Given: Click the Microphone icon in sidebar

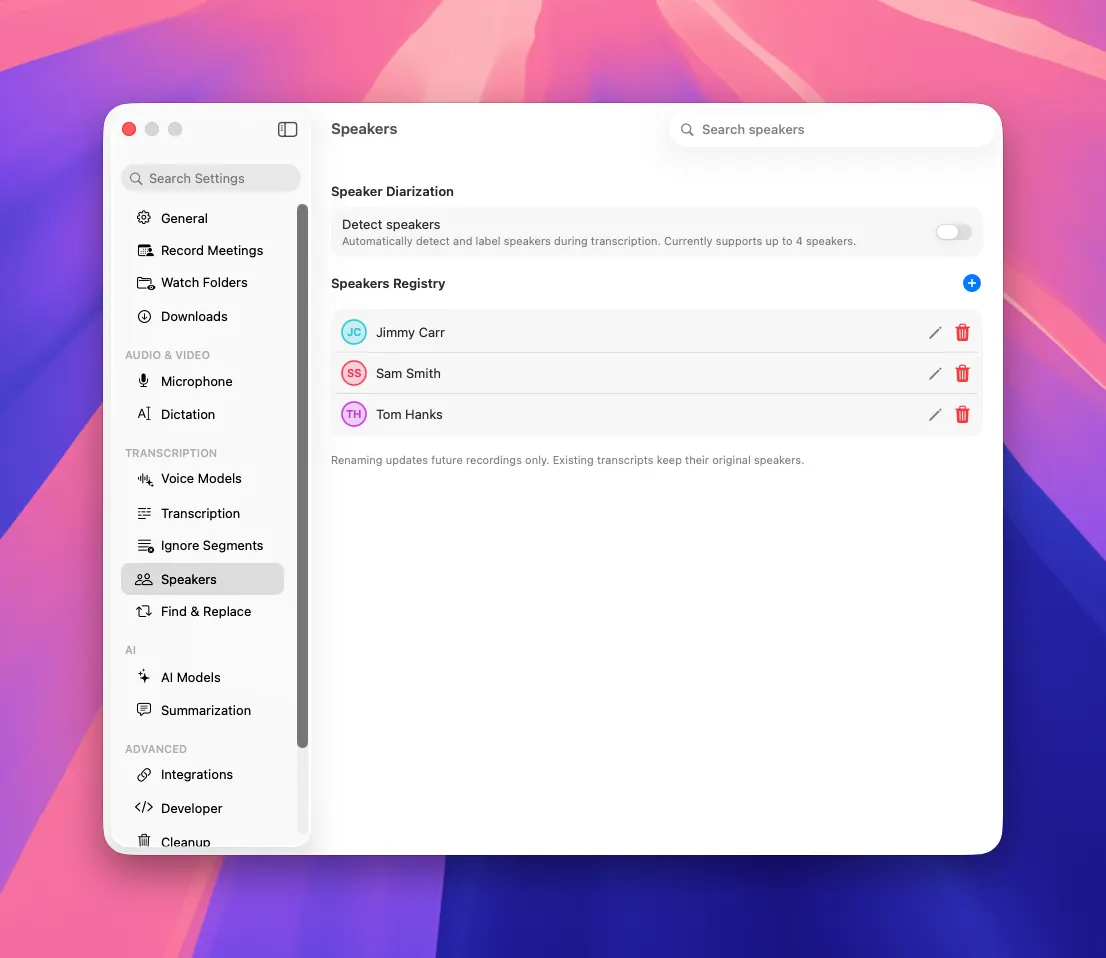Looking at the screenshot, I should coord(143,381).
